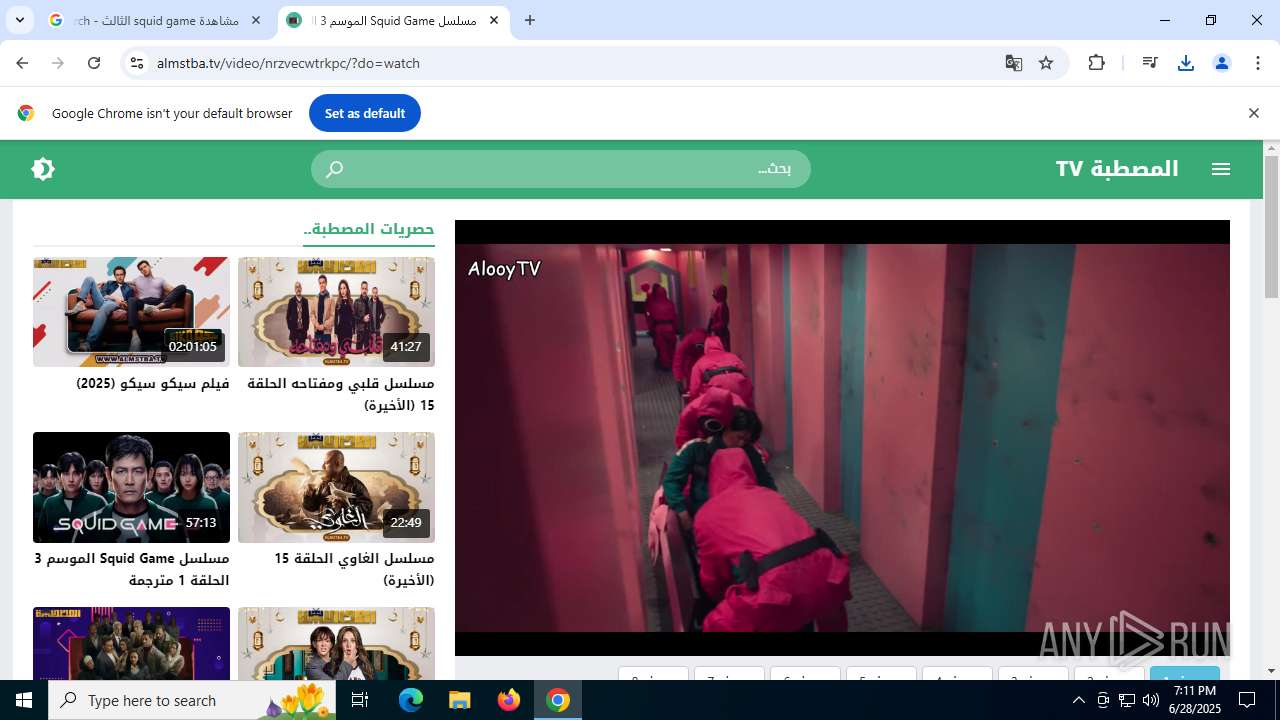Click the search magnifier icon in site search
Viewport: 1280px width, 720px height.
tap(335, 169)
